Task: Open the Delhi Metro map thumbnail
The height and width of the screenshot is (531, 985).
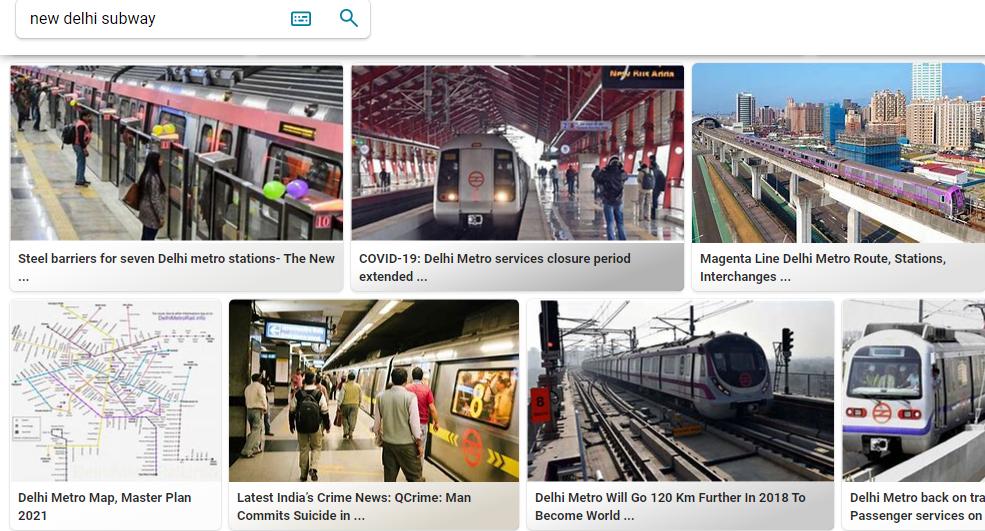Action: [116, 391]
